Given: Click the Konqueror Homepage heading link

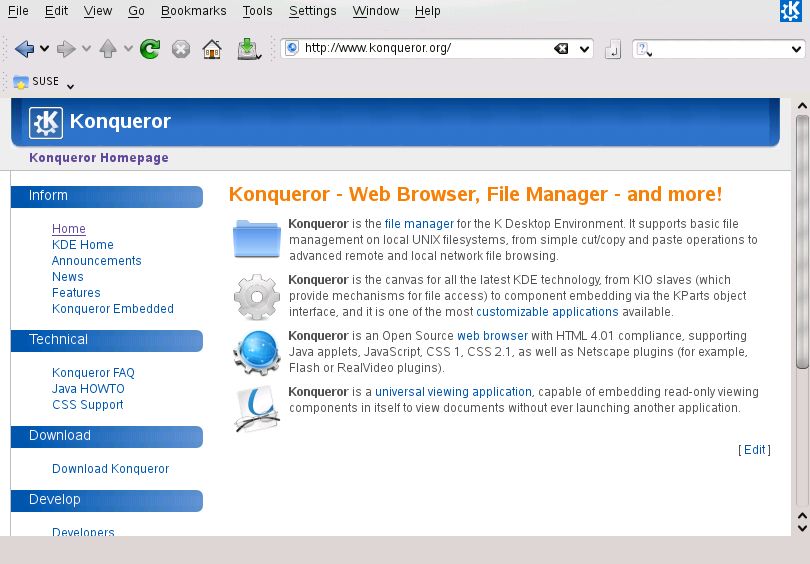Looking at the screenshot, I should click(99, 158).
